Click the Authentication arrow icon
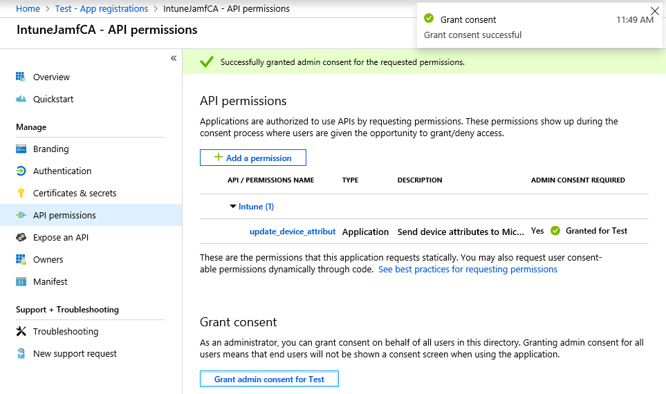Screen dimensions: 666x394 tap(21, 171)
